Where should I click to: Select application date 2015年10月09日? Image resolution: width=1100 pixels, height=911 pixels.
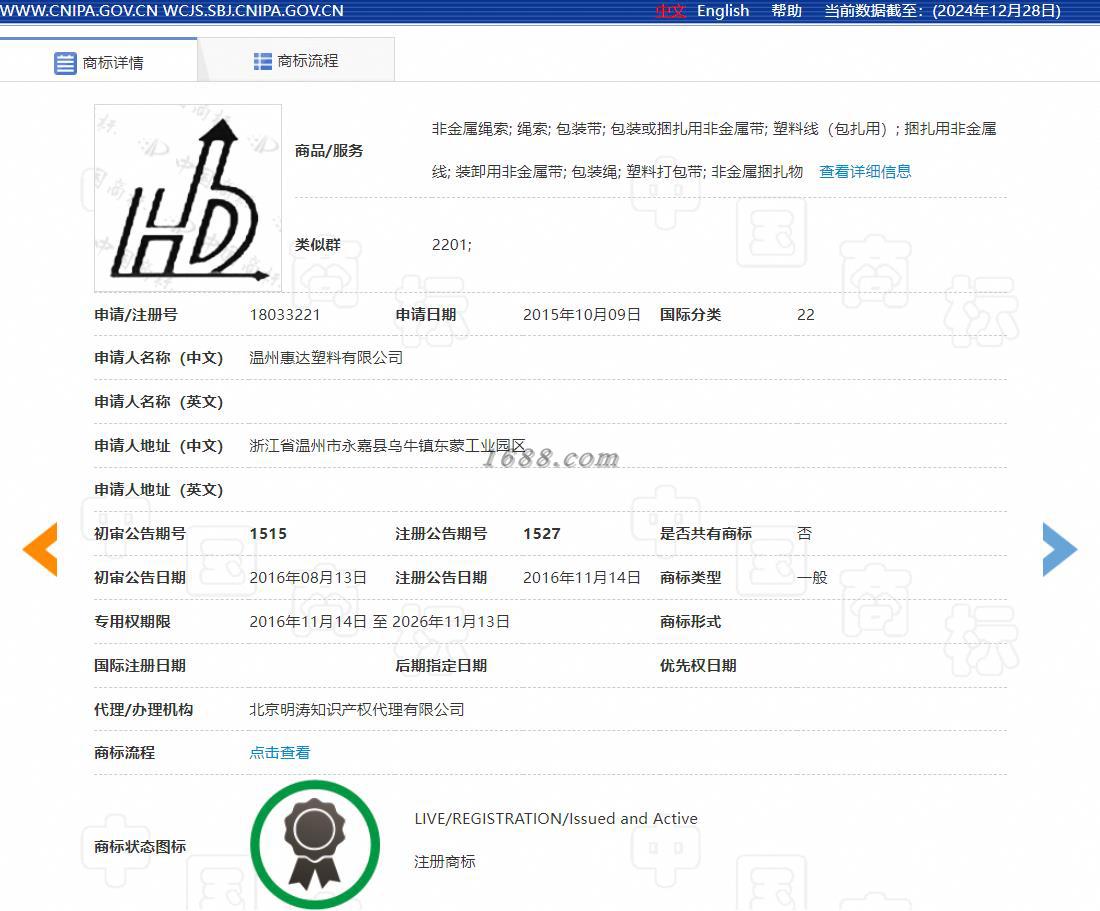(x=582, y=315)
